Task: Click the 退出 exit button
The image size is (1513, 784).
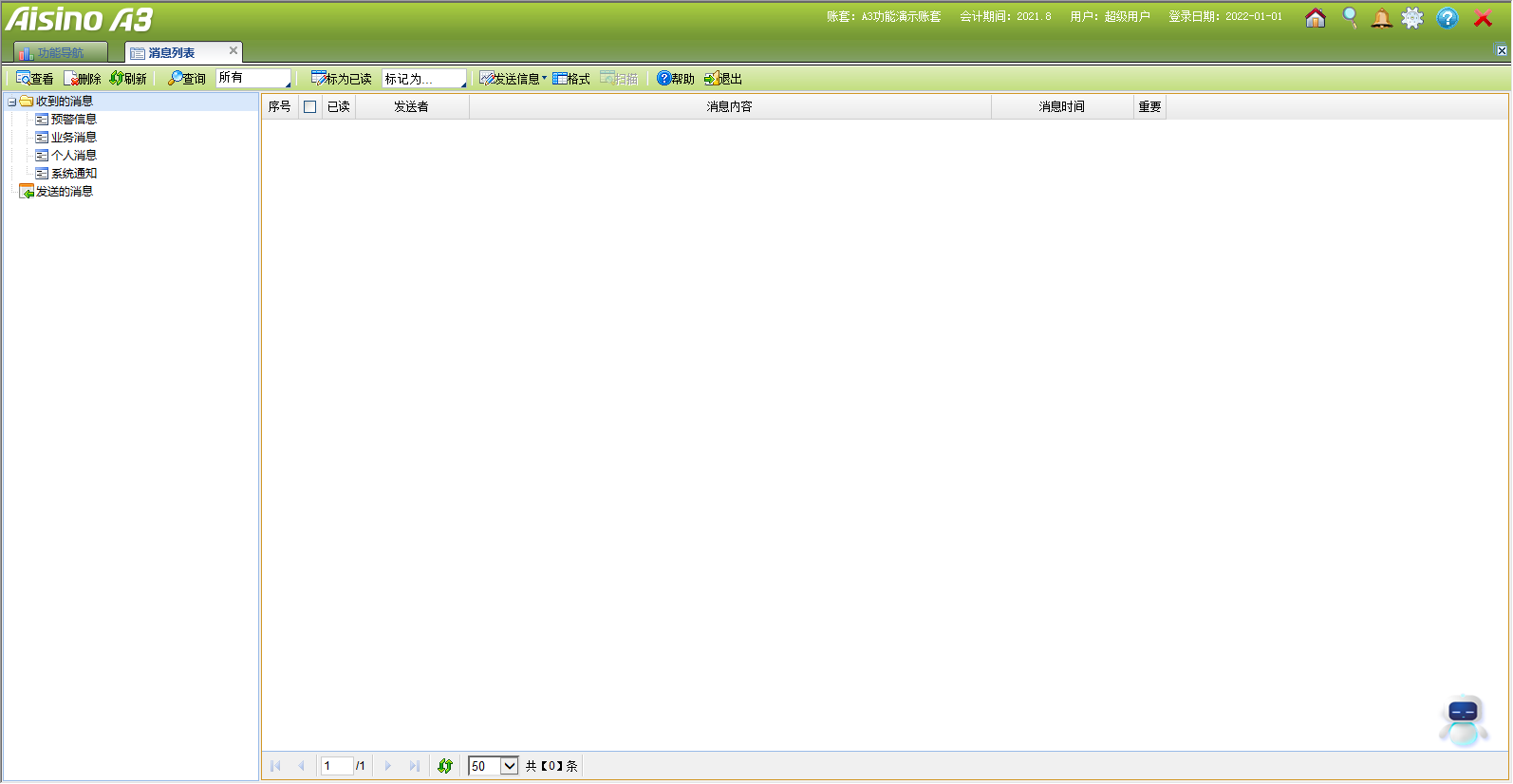Action: click(723, 79)
